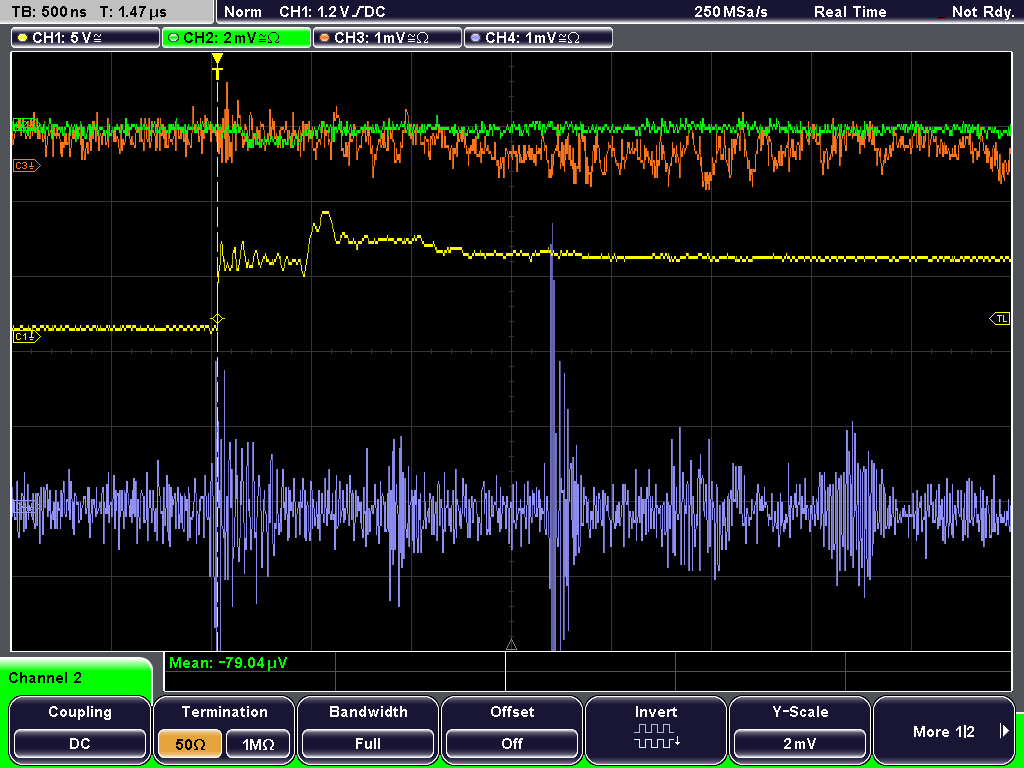Click the C3 ground level marker
The height and width of the screenshot is (768, 1024).
[26, 166]
